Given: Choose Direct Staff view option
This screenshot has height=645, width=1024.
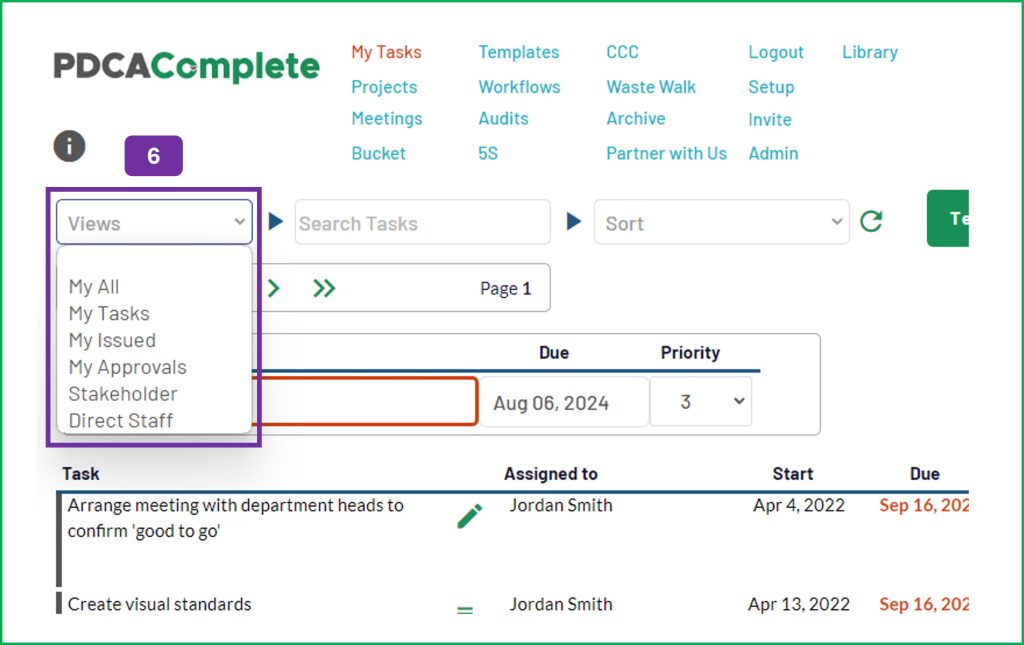Looking at the screenshot, I should (121, 420).
